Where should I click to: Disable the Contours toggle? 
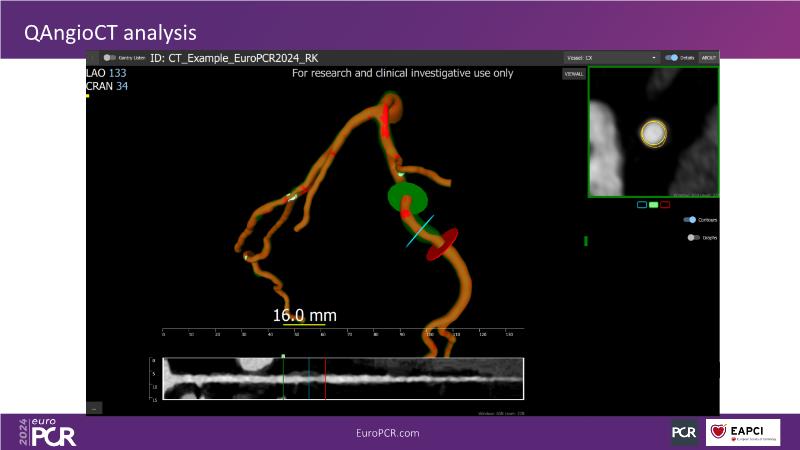(x=689, y=219)
